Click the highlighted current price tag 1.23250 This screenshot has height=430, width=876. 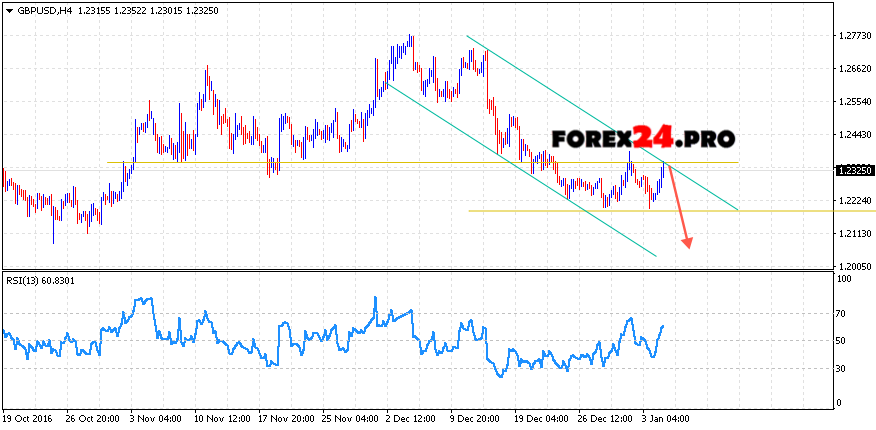852,170
